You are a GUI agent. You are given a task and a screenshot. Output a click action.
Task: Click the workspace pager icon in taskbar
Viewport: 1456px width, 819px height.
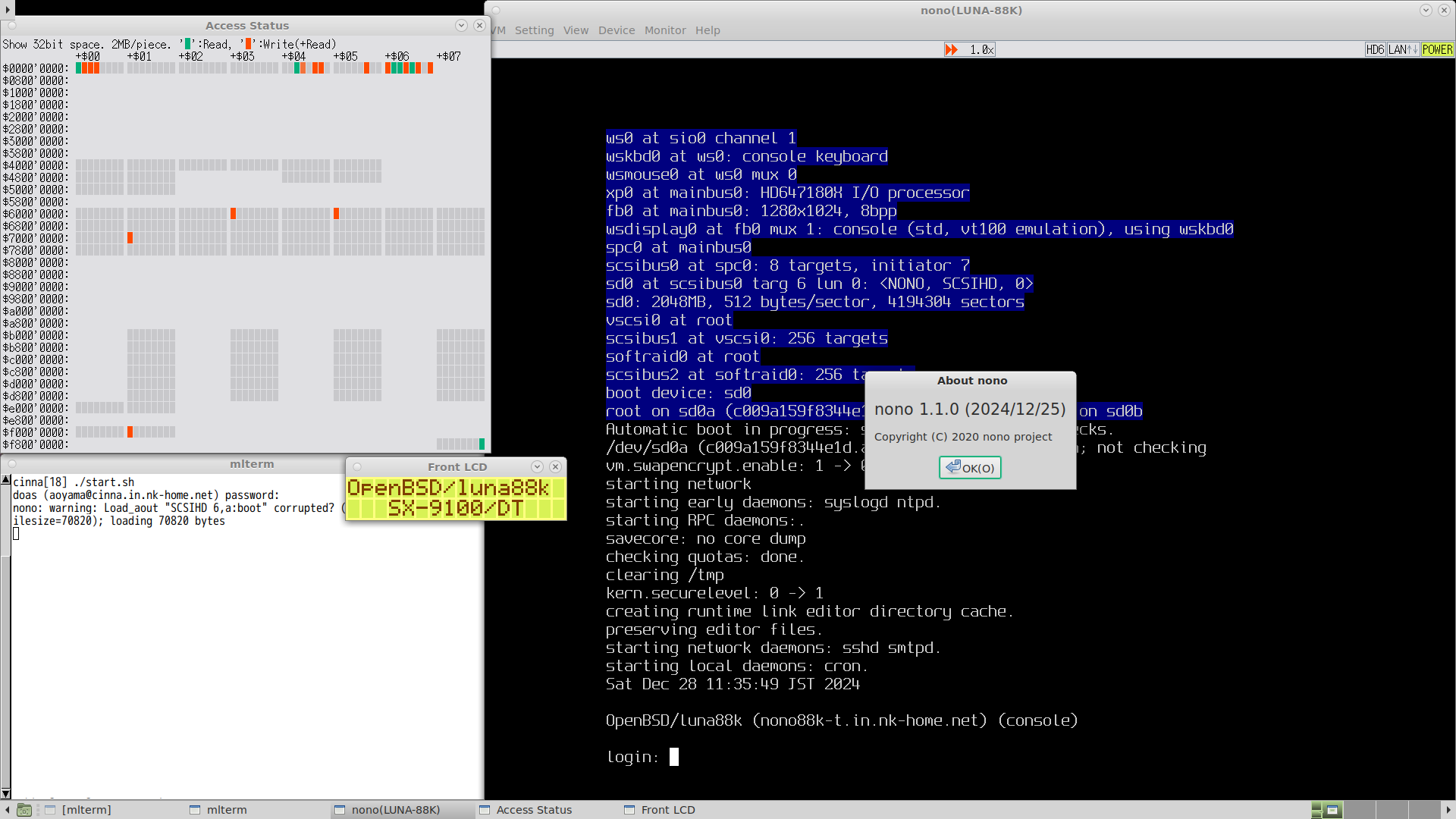pos(1327,810)
